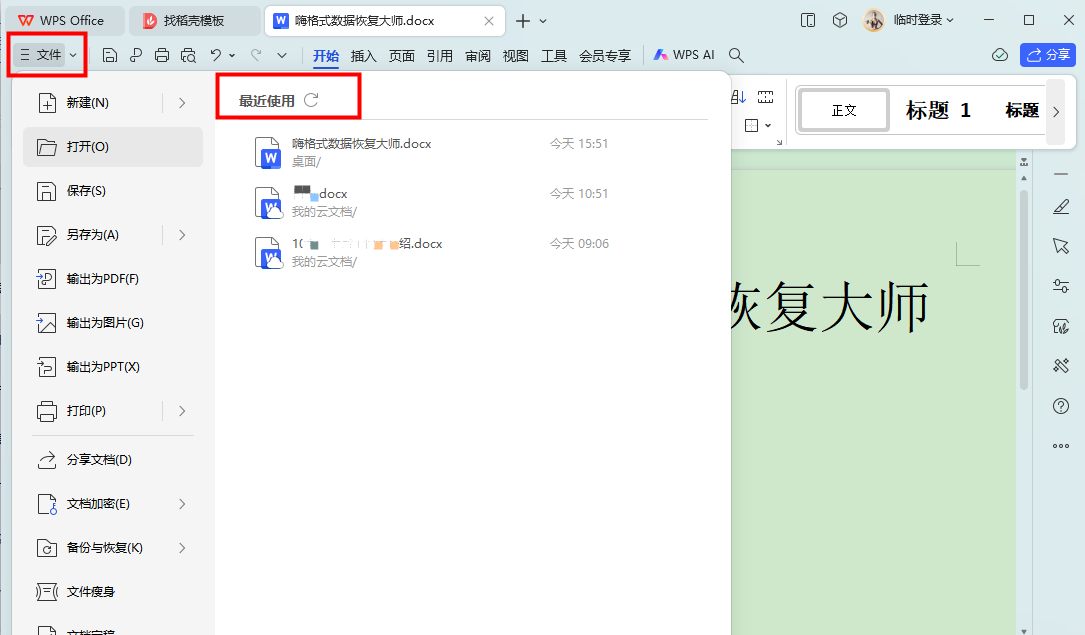This screenshot has width=1085, height=635.
Task: Click the undo arrow icon
Action: tap(215, 56)
